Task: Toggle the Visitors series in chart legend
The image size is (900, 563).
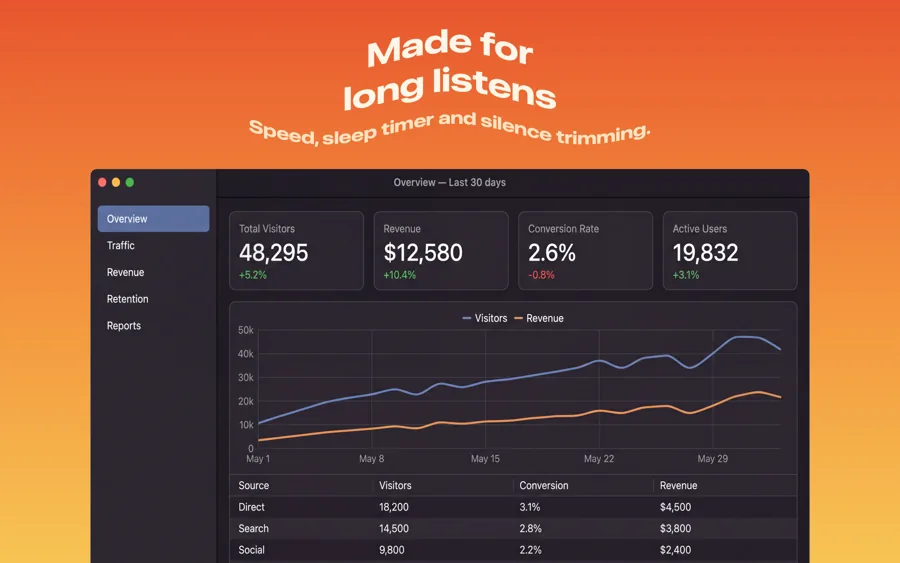Action: [x=485, y=318]
